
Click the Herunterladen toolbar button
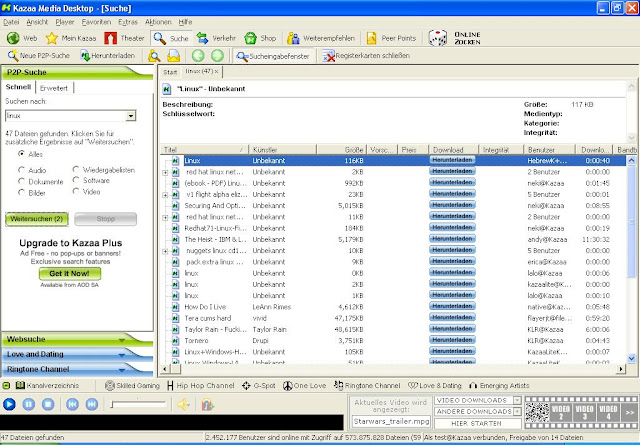click(108, 56)
